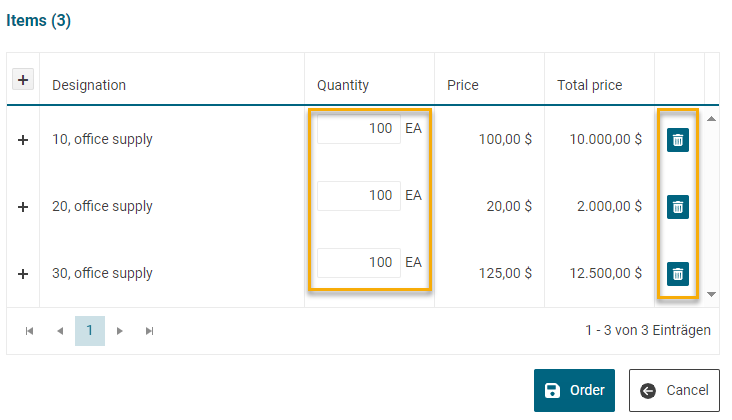Expand row 20, office supply
This screenshot has height=420, width=732.
[x=23, y=207]
